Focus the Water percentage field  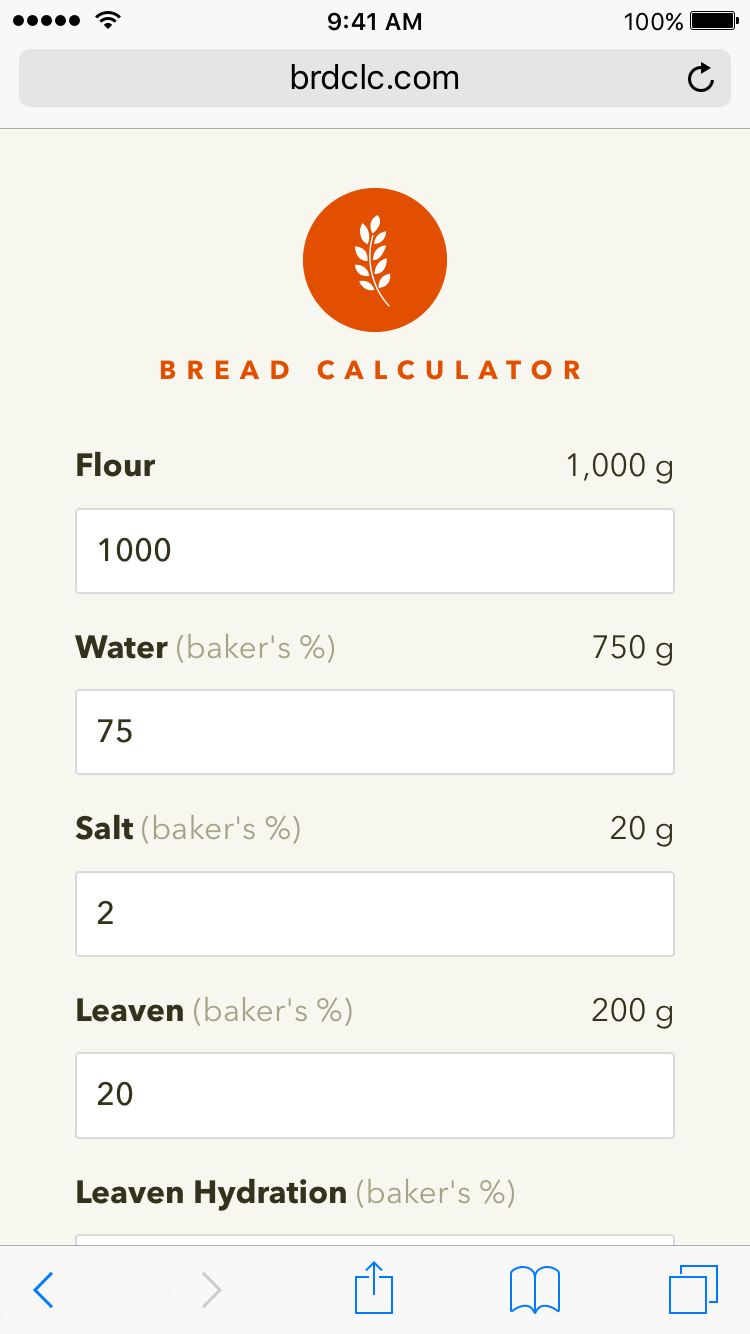coord(375,732)
